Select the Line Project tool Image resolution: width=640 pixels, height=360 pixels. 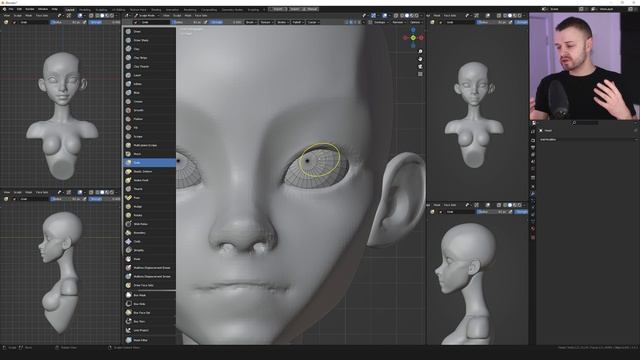pos(149,331)
